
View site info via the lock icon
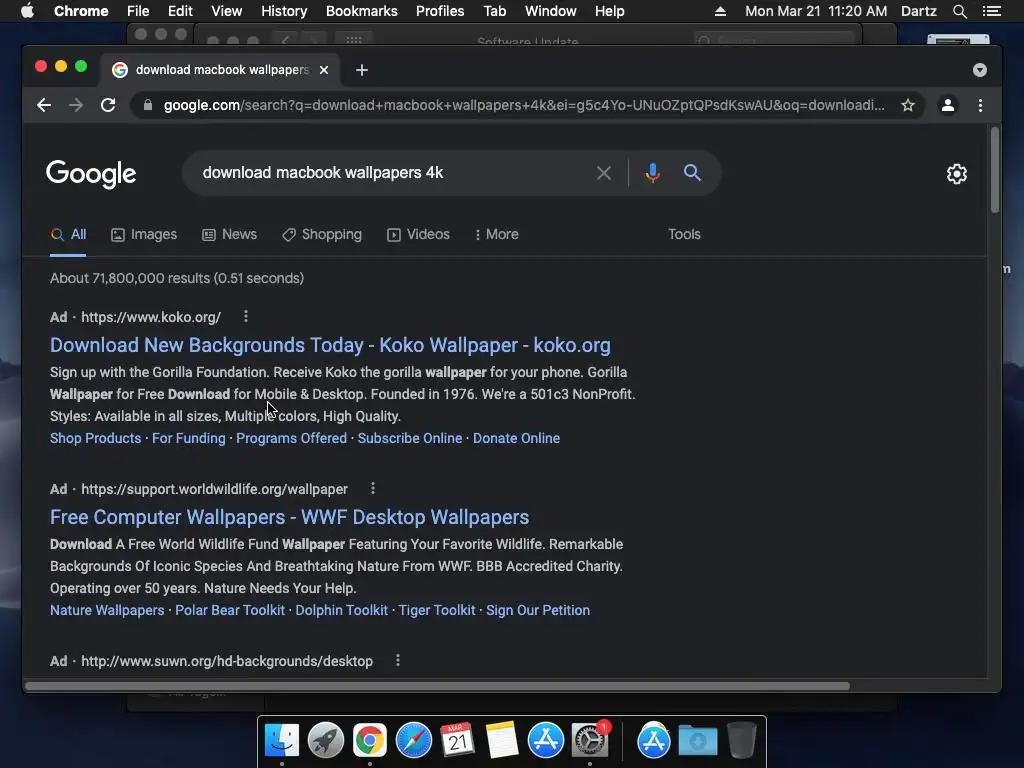click(148, 105)
